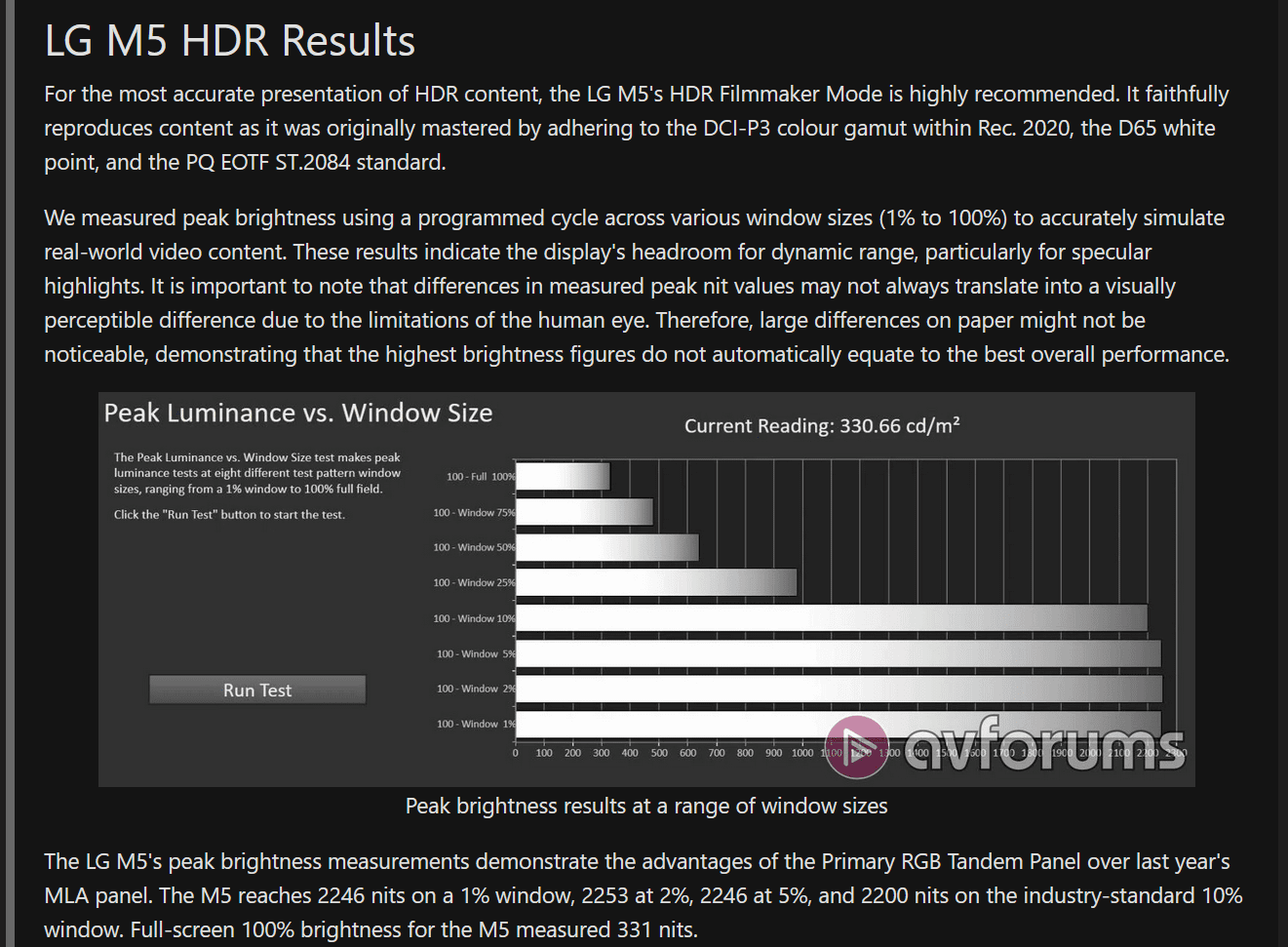The width and height of the screenshot is (1288, 947).
Task: Select the "Peak Luminance vs. Window Size" title
Action: (298, 413)
